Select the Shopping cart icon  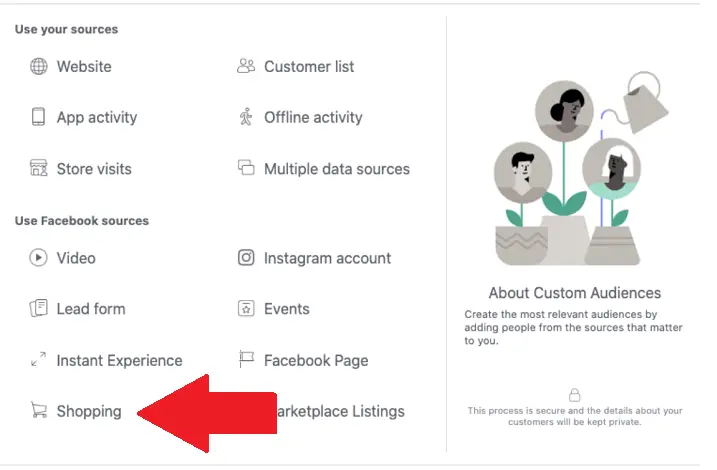click(39, 411)
